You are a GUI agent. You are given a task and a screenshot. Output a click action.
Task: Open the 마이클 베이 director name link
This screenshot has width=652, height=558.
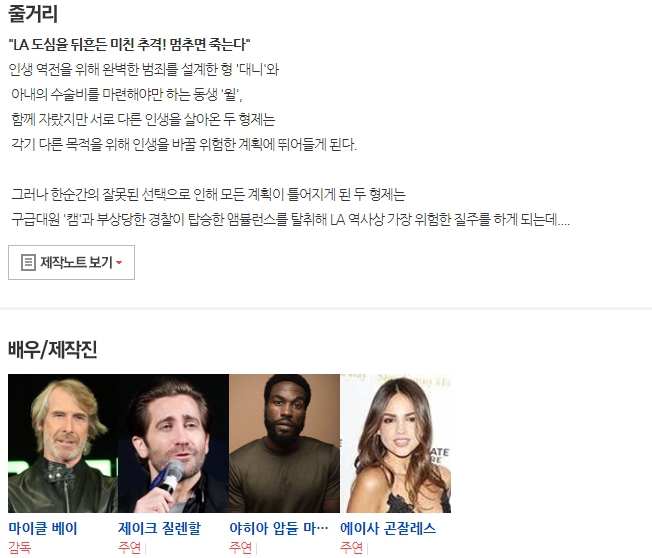click(43, 528)
